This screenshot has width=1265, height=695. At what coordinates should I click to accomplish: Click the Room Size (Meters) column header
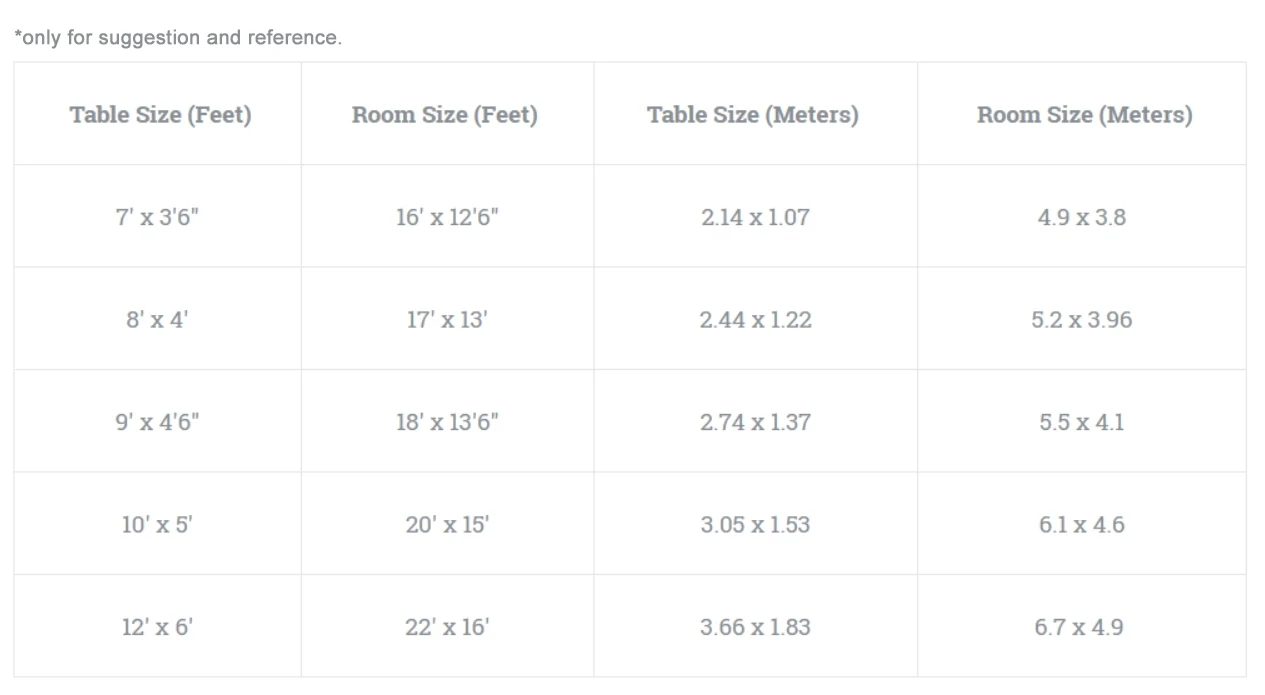1084,115
